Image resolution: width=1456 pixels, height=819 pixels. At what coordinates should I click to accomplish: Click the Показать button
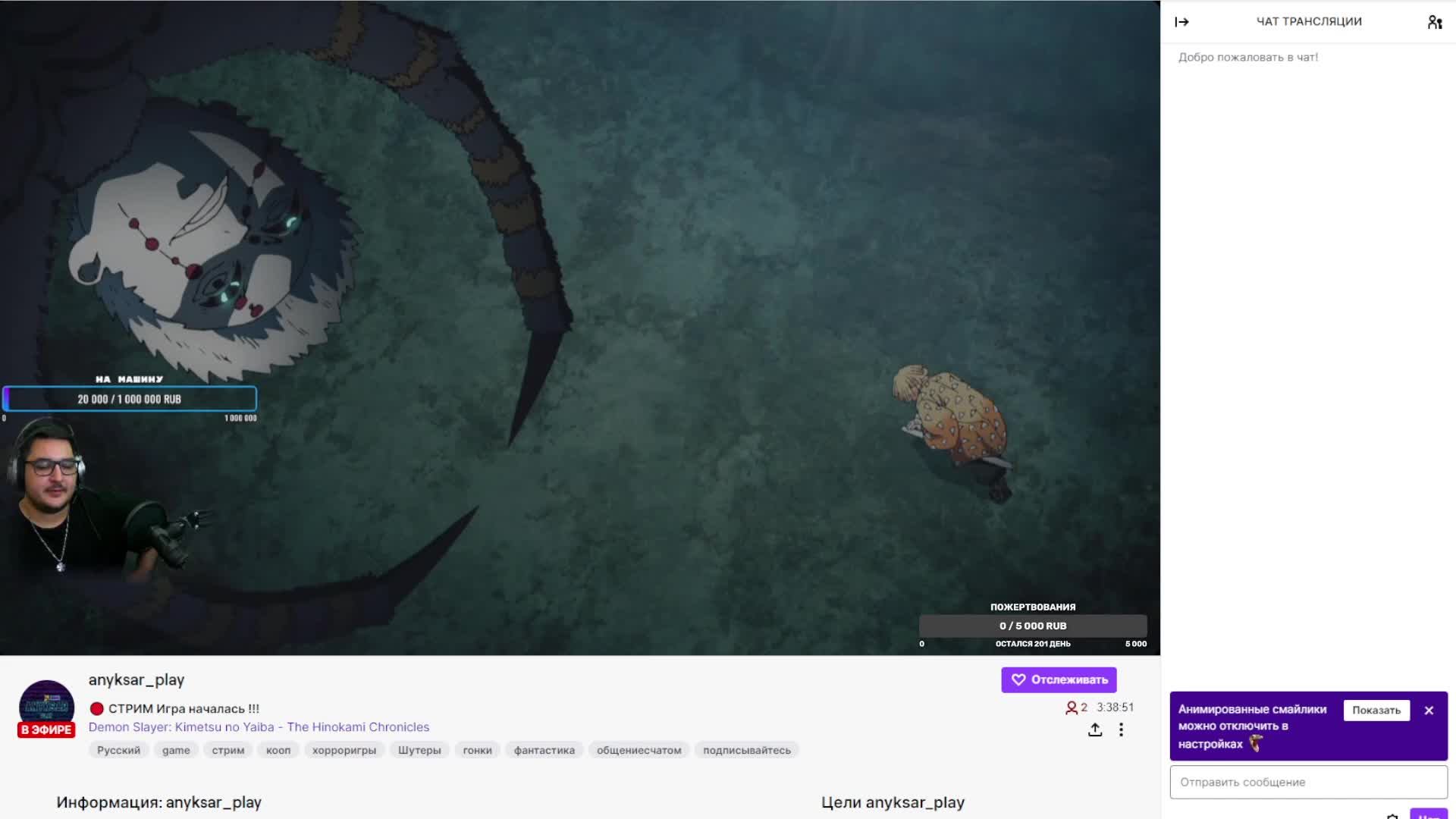(1376, 711)
